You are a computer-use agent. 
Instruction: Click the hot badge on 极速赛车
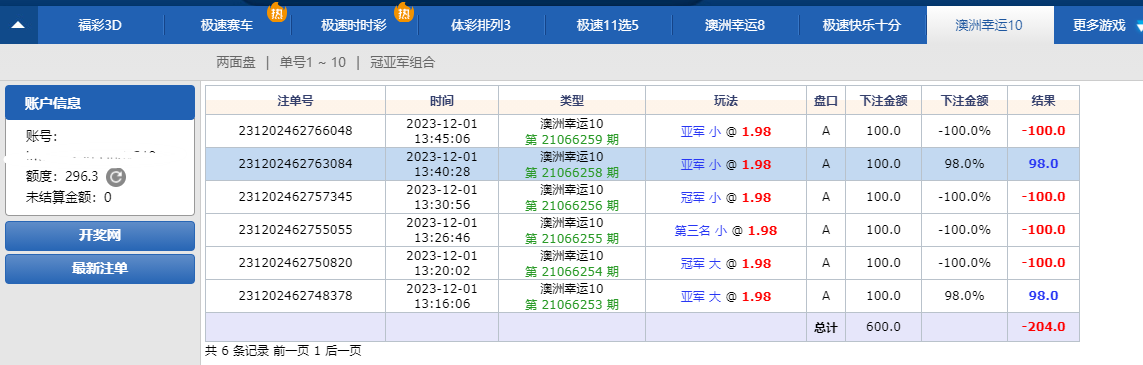coord(276,12)
